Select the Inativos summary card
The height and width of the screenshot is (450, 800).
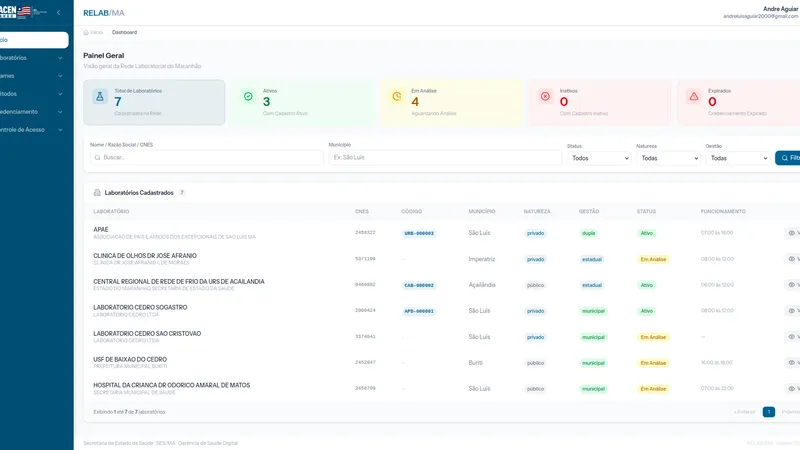599,102
